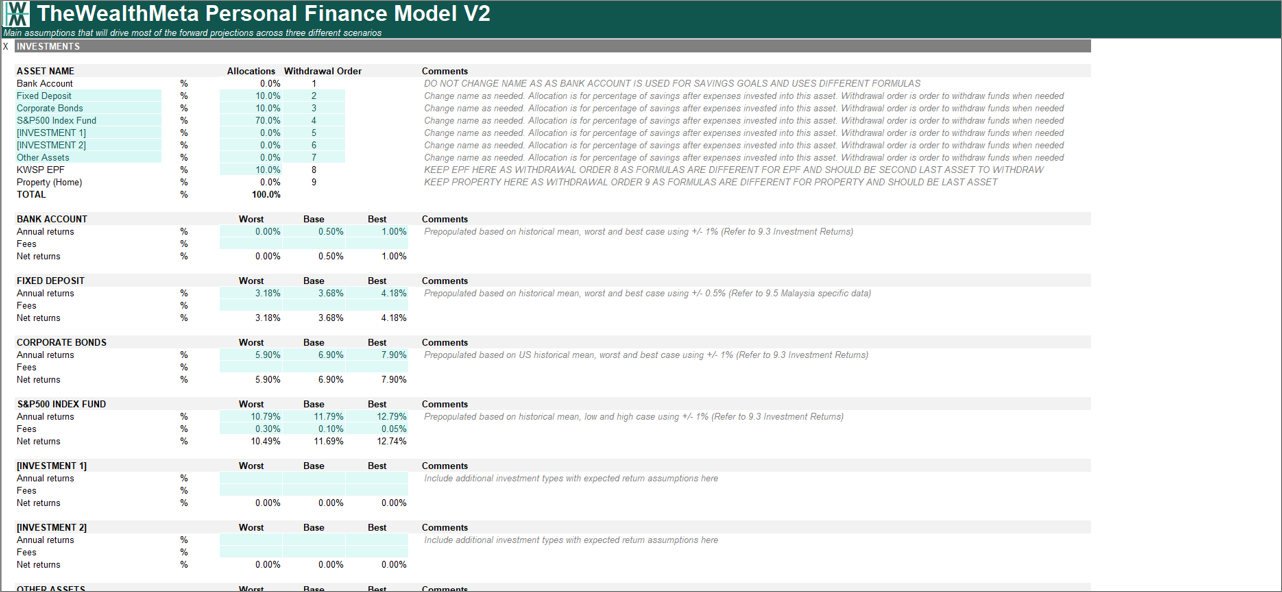Select S&P500 Fees 0.05% Best cell
1282x592 pixels.
tap(377, 429)
